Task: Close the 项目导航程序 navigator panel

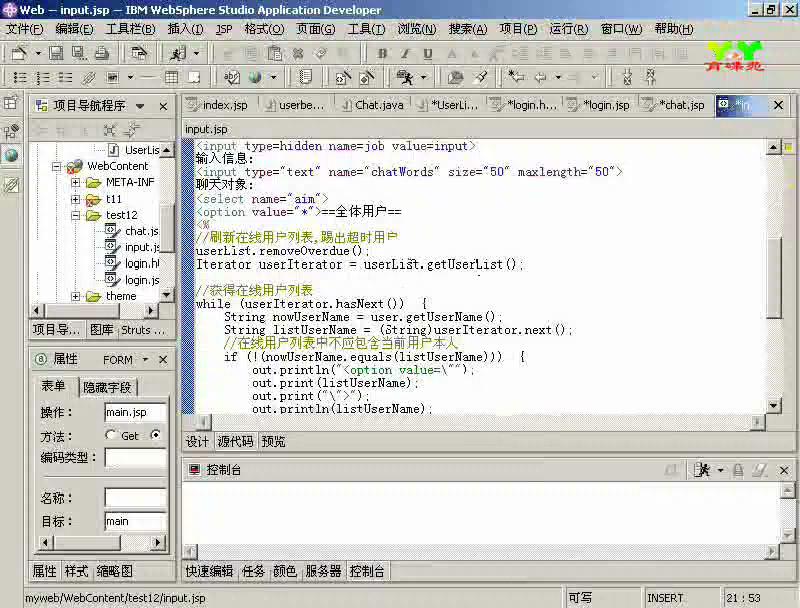Action: pos(163,106)
